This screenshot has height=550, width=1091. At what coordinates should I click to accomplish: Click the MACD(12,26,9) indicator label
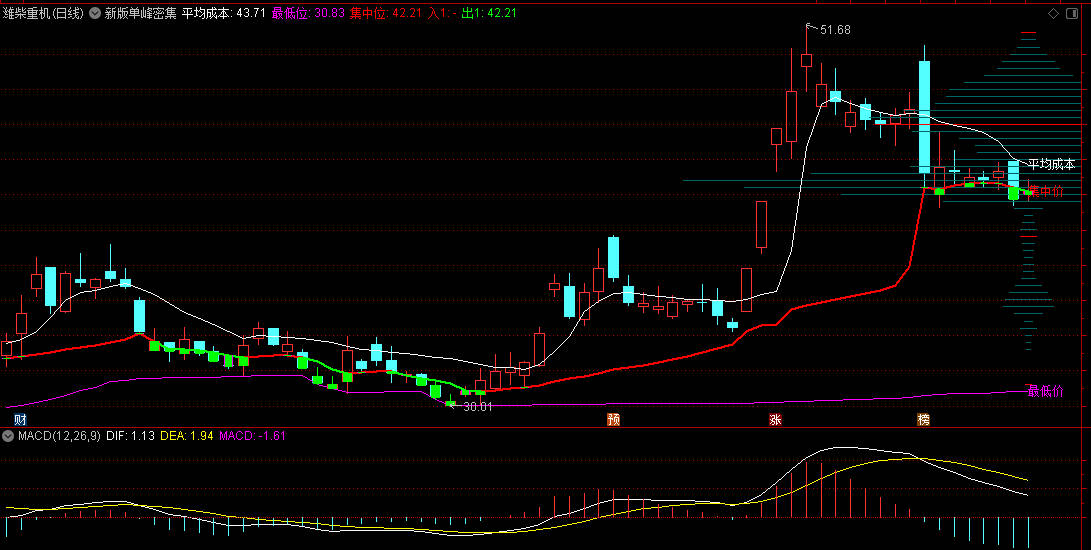pos(59,436)
